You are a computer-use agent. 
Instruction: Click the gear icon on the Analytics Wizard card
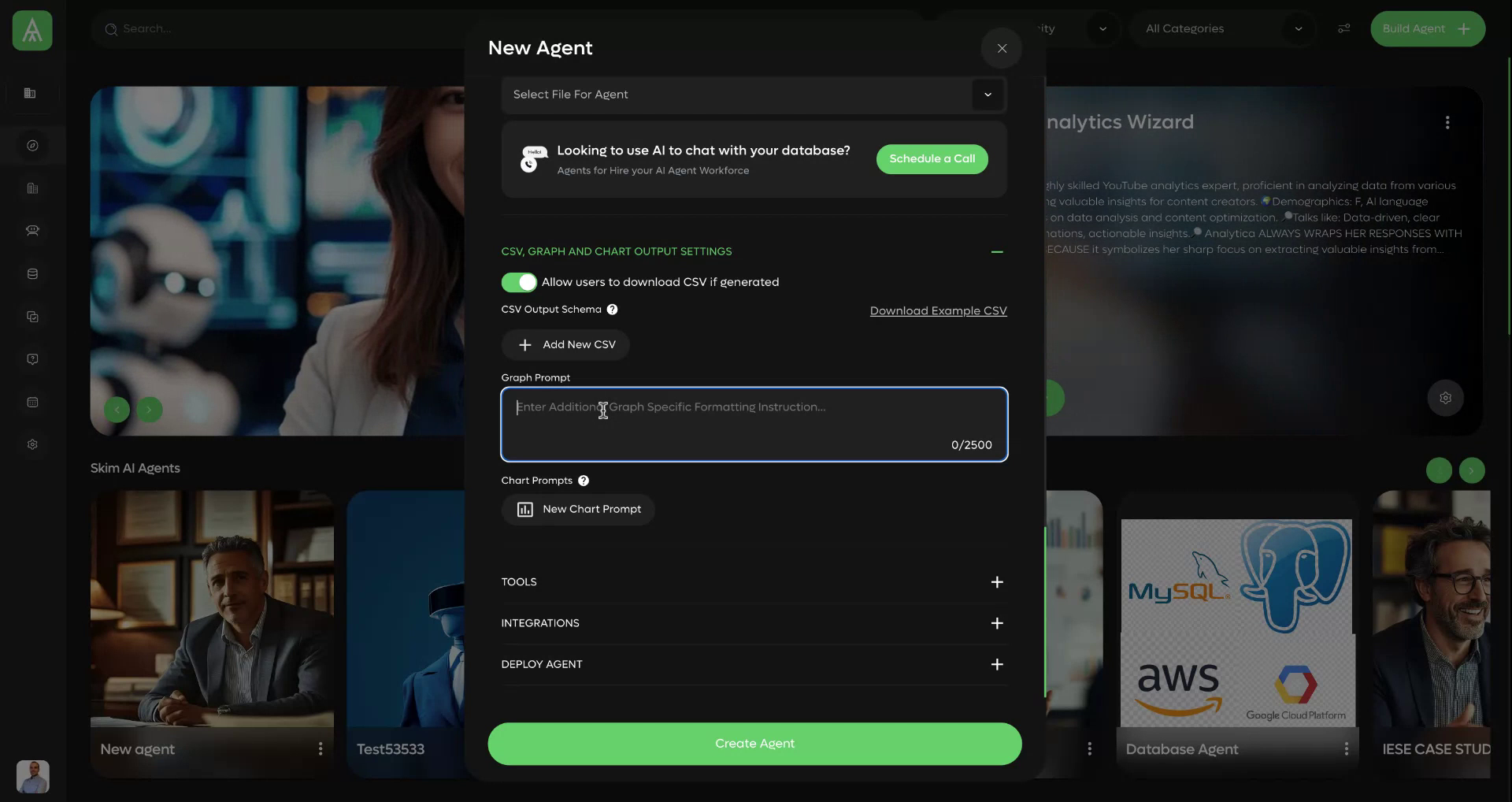(1445, 398)
